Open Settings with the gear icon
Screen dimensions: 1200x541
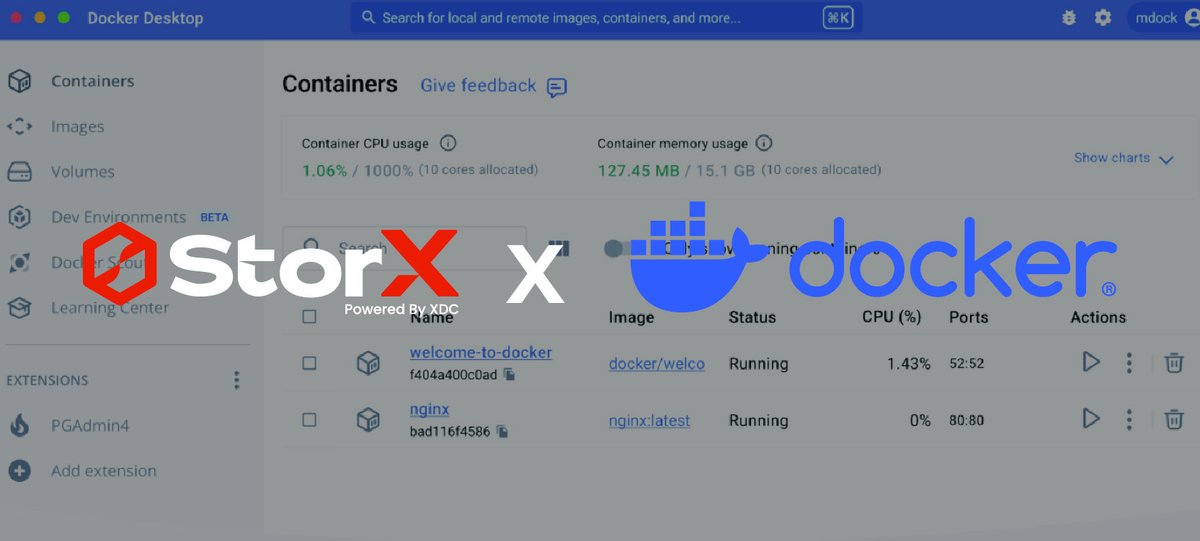[x=1103, y=18]
